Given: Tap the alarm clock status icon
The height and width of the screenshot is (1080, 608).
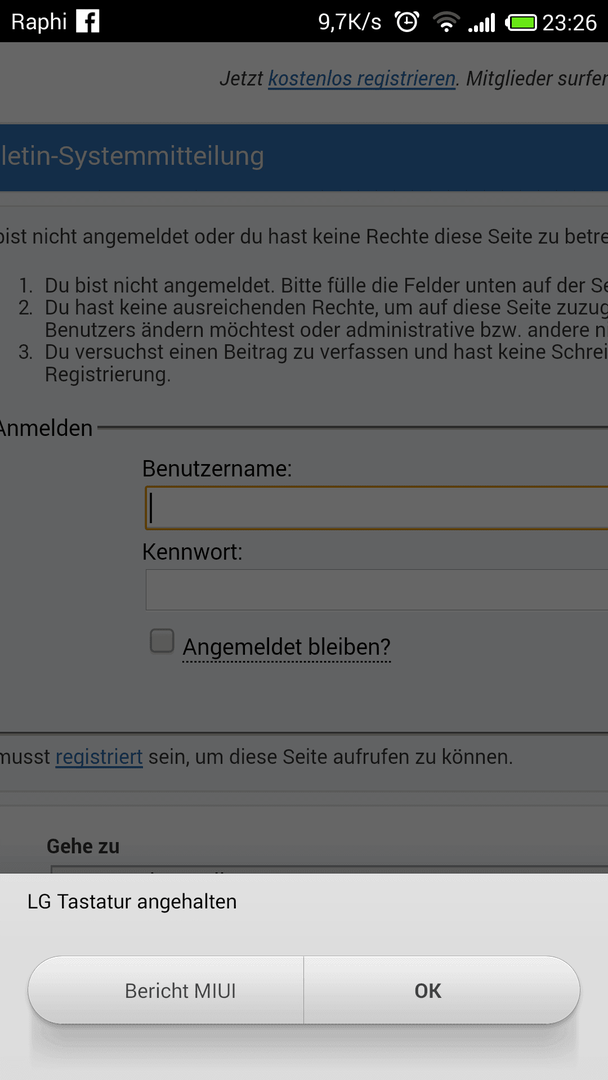Looking at the screenshot, I should (407, 22).
